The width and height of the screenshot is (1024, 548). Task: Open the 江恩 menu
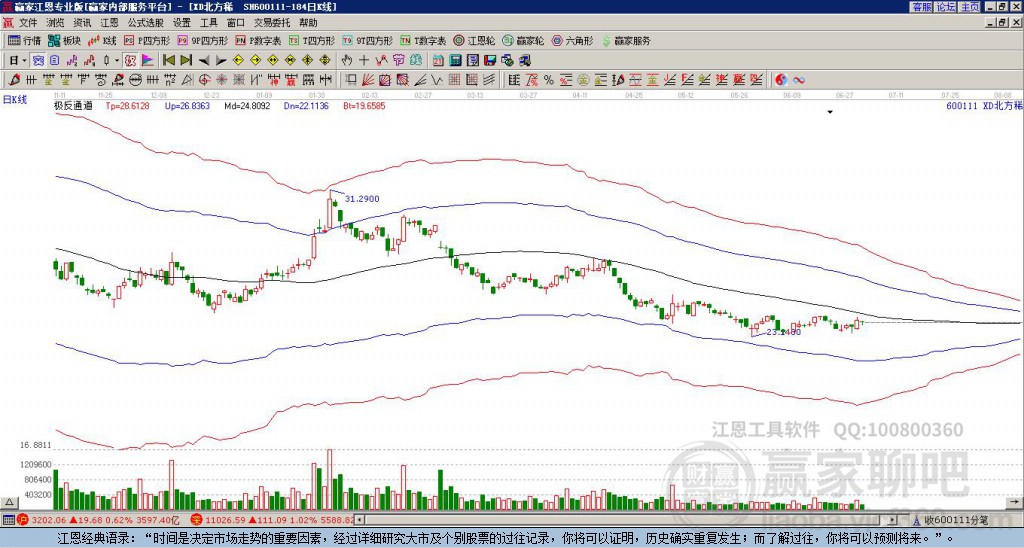109,22
